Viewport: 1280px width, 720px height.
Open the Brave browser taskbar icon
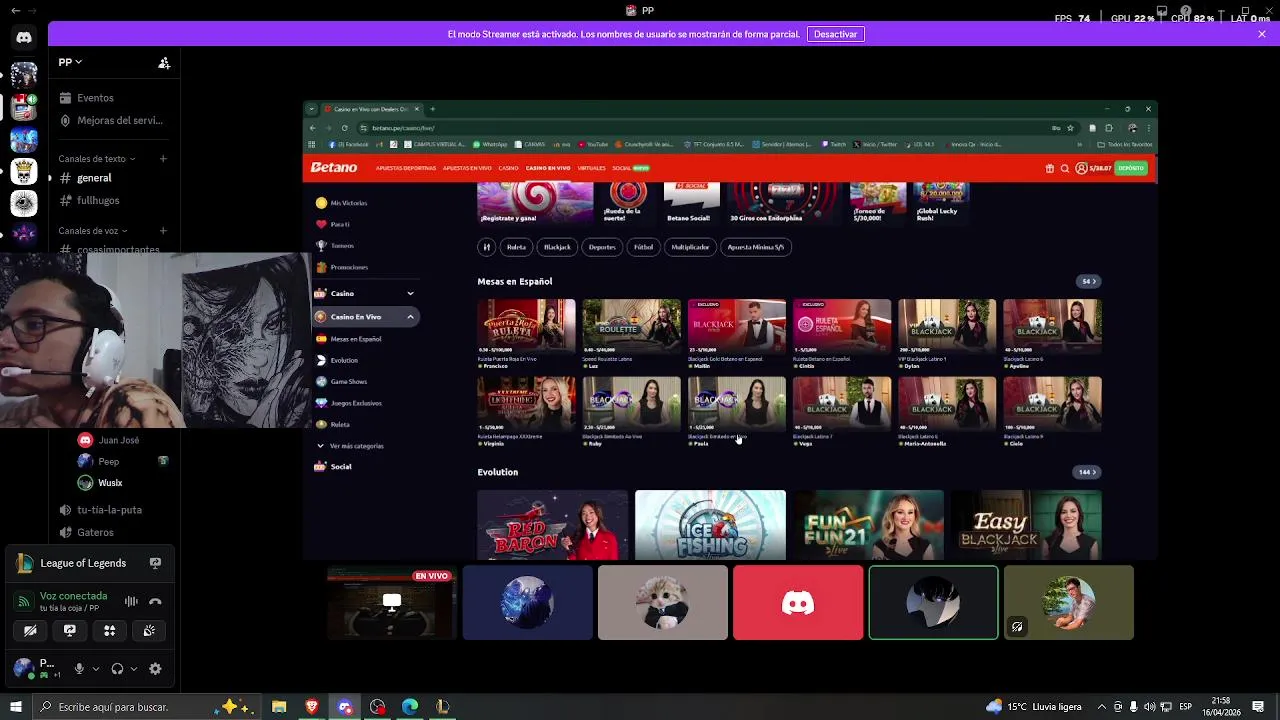coord(312,707)
